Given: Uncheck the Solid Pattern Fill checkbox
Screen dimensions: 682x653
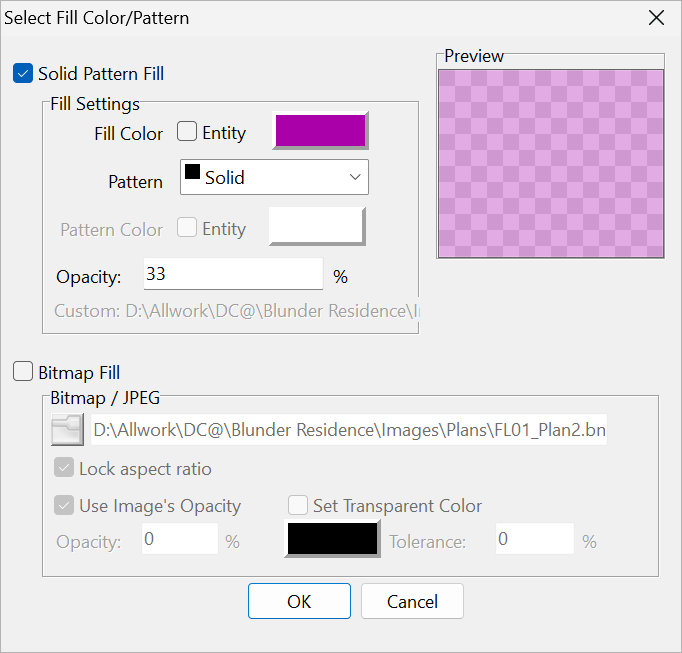Looking at the screenshot, I should (x=23, y=73).
